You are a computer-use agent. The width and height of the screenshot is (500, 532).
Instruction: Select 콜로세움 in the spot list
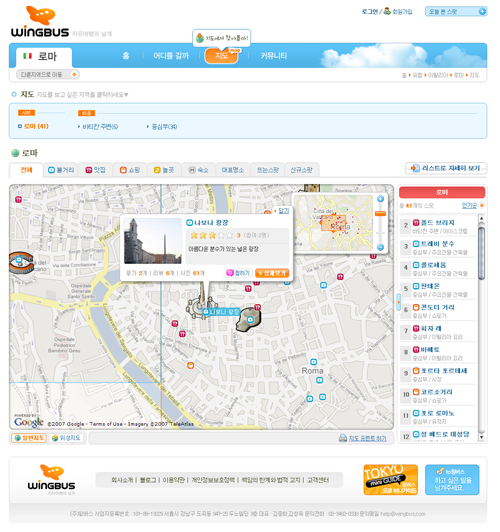tap(438, 269)
